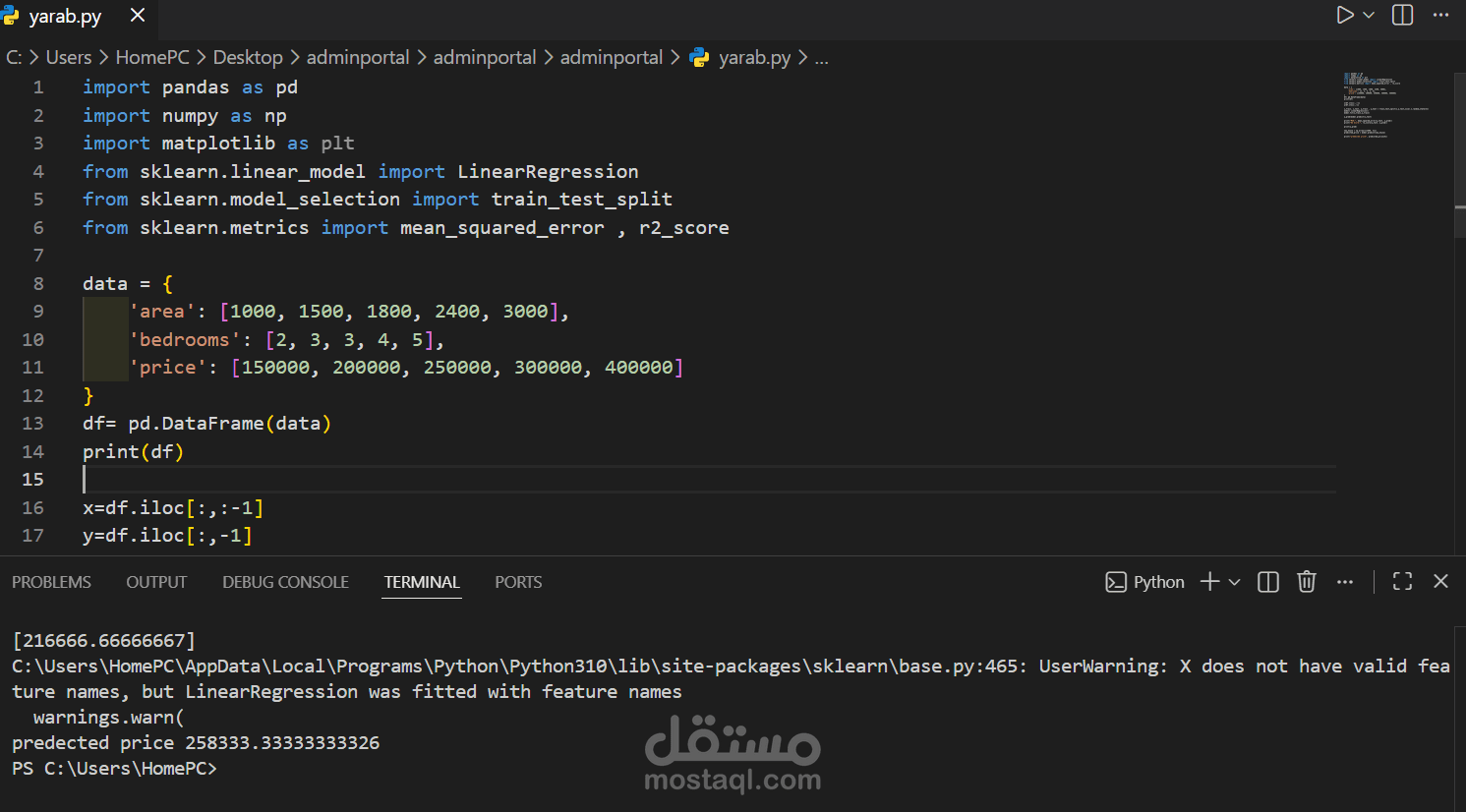Click the code minimap preview
The height and width of the screenshot is (812, 1466).
tap(1386, 104)
